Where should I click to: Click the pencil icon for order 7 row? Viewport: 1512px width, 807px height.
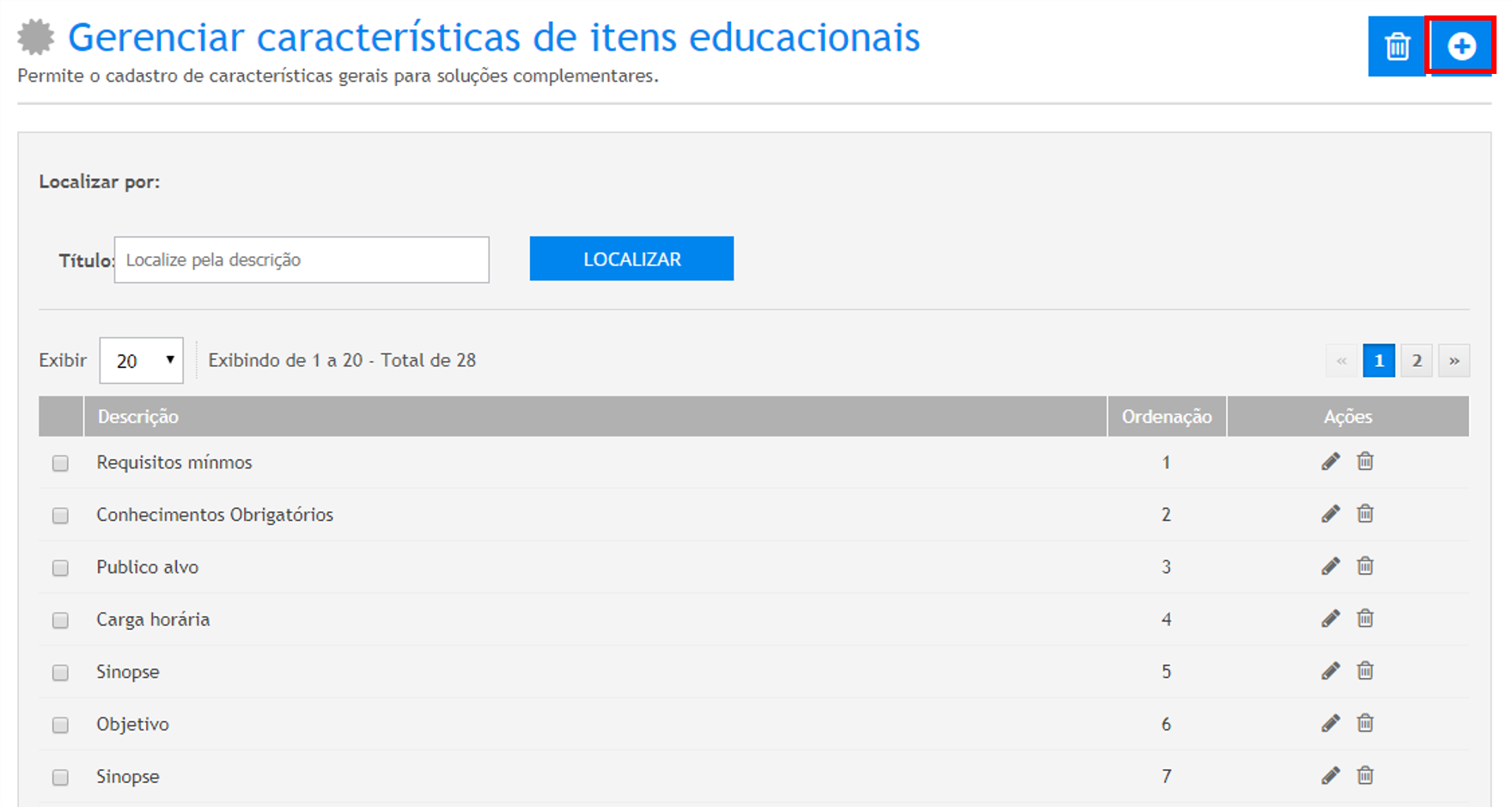(1330, 776)
